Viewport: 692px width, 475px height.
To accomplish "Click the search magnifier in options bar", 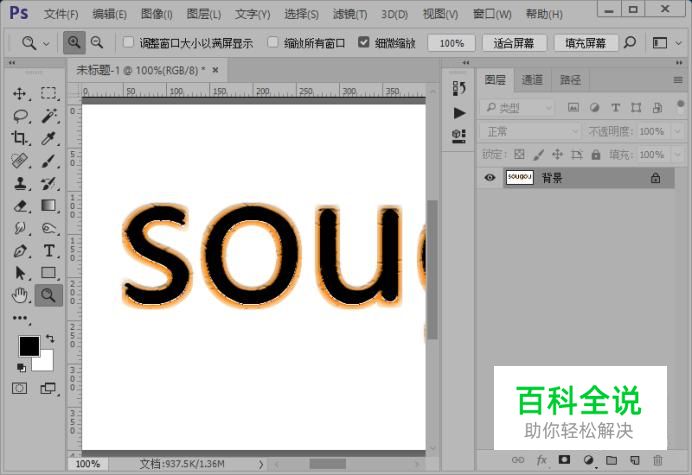I will pos(630,43).
